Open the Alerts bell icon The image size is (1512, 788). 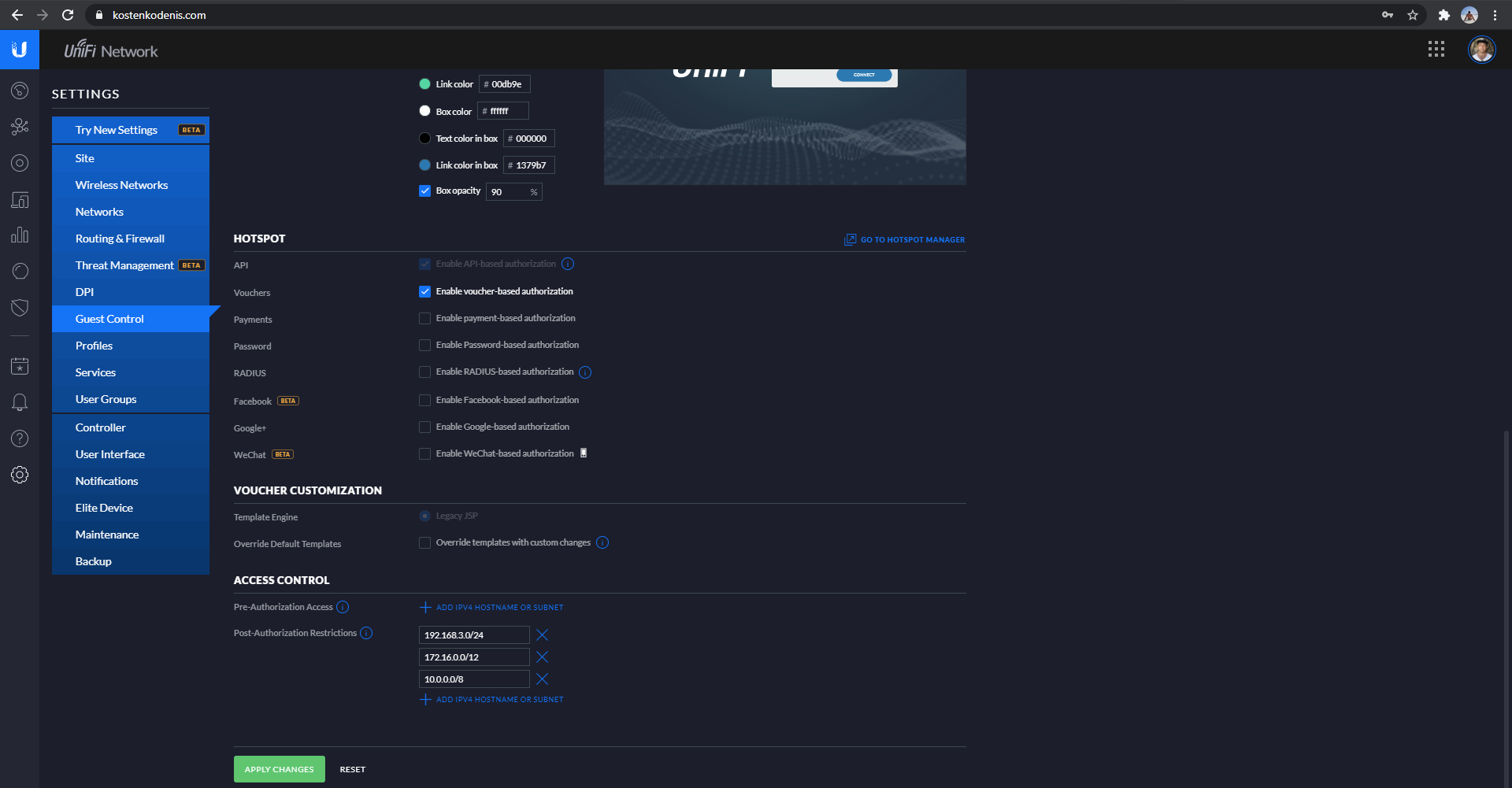[20, 402]
